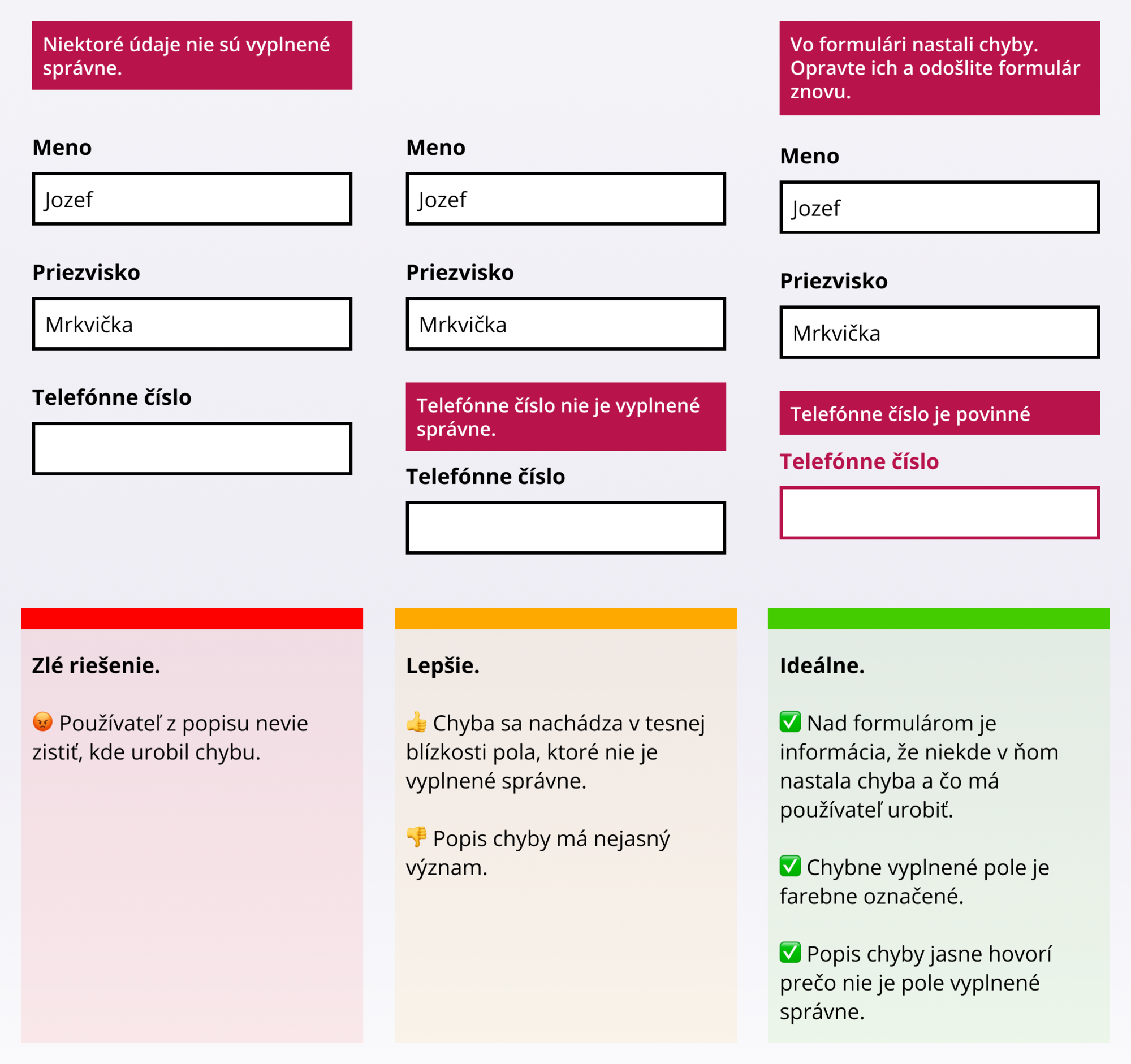Click the green bar above 'Ideálne.'
Viewport: 1131px width, 1064px height.
[938, 618]
